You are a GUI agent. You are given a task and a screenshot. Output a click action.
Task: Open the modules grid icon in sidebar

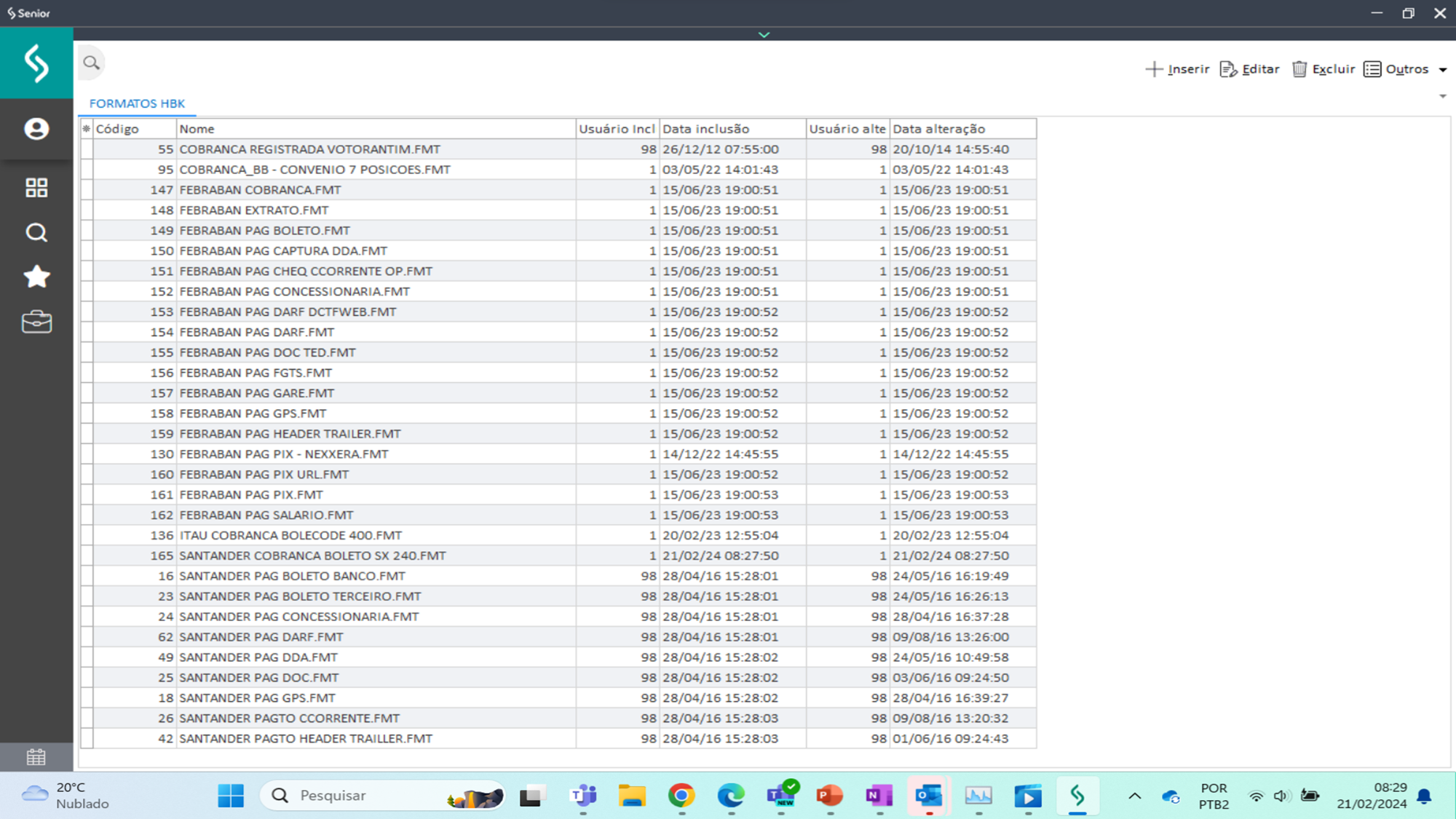point(36,188)
